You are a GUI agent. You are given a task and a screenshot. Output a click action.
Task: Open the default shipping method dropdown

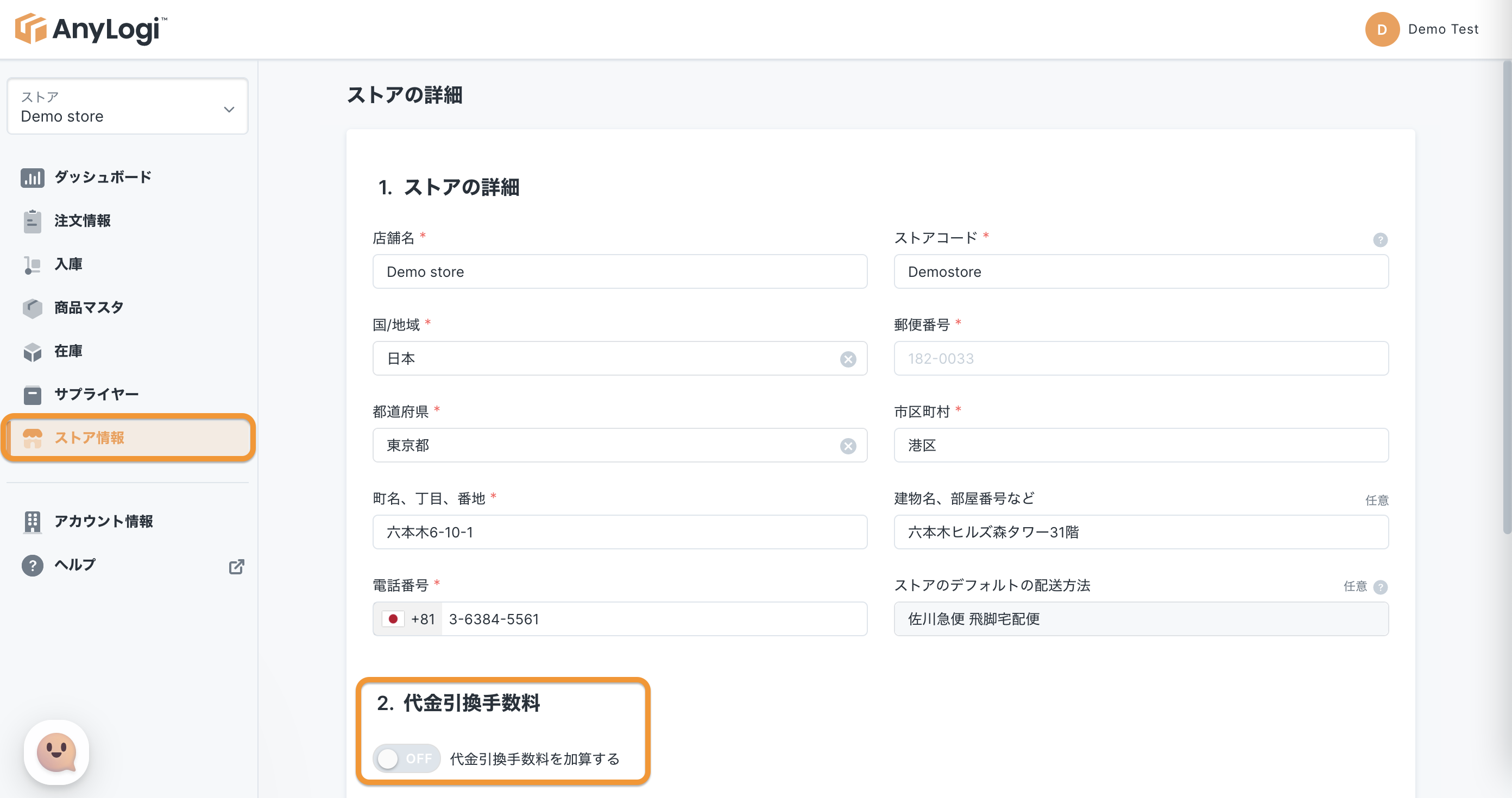click(x=1141, y=619)
